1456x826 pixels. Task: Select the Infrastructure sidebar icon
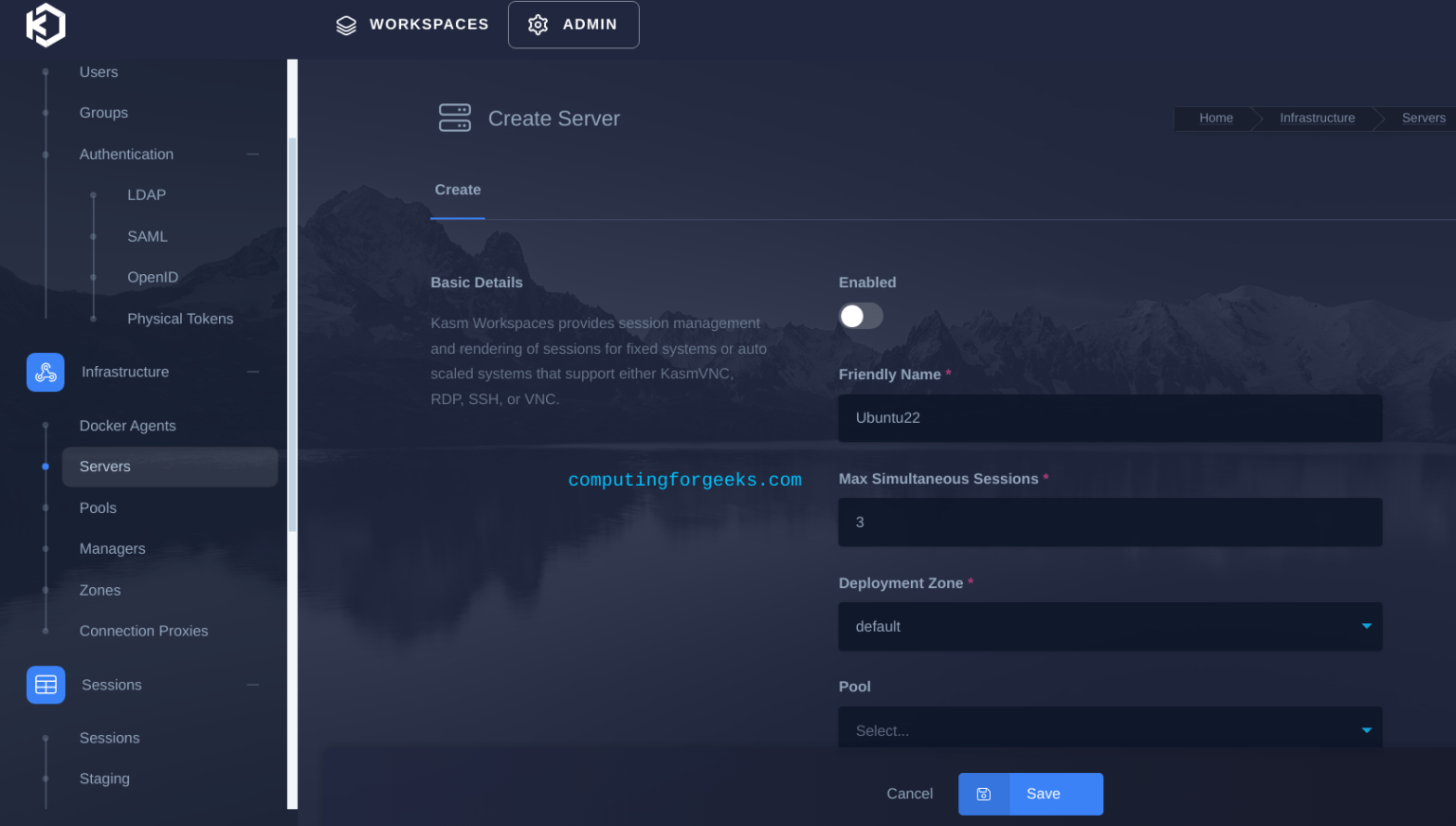click(x=45, y=372)
